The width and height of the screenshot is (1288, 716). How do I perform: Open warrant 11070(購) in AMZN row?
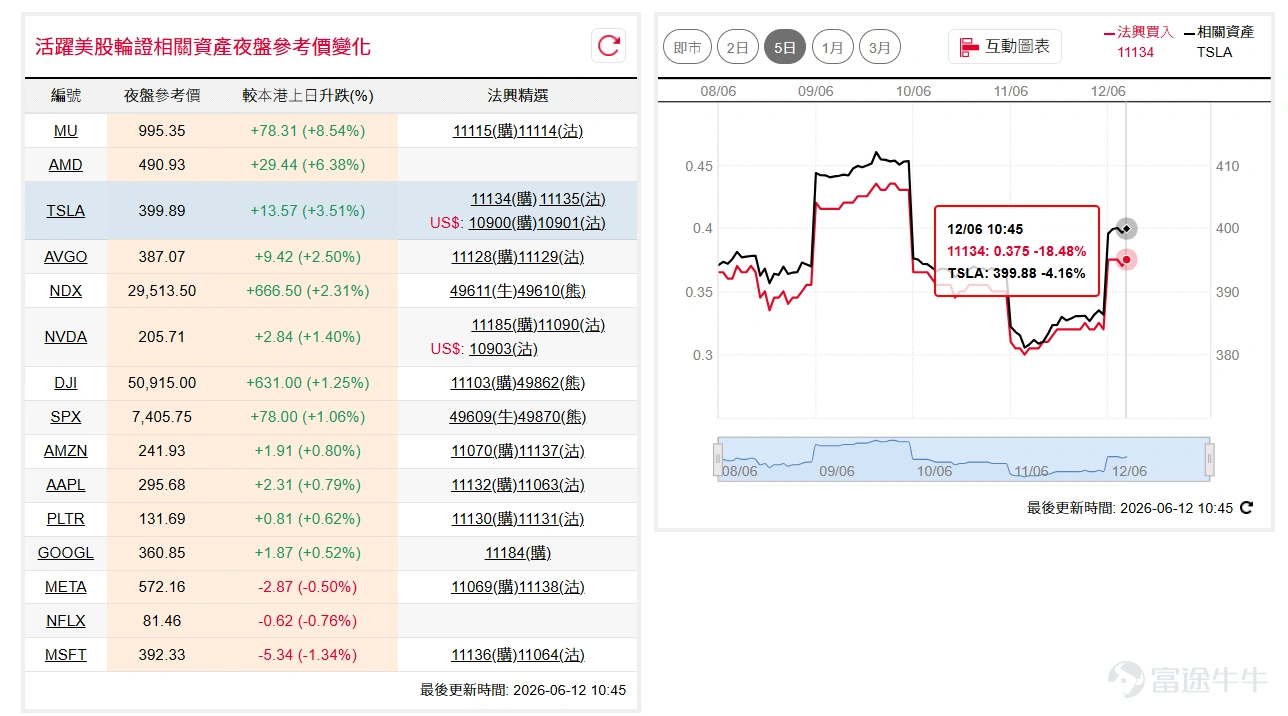(484, 451)
